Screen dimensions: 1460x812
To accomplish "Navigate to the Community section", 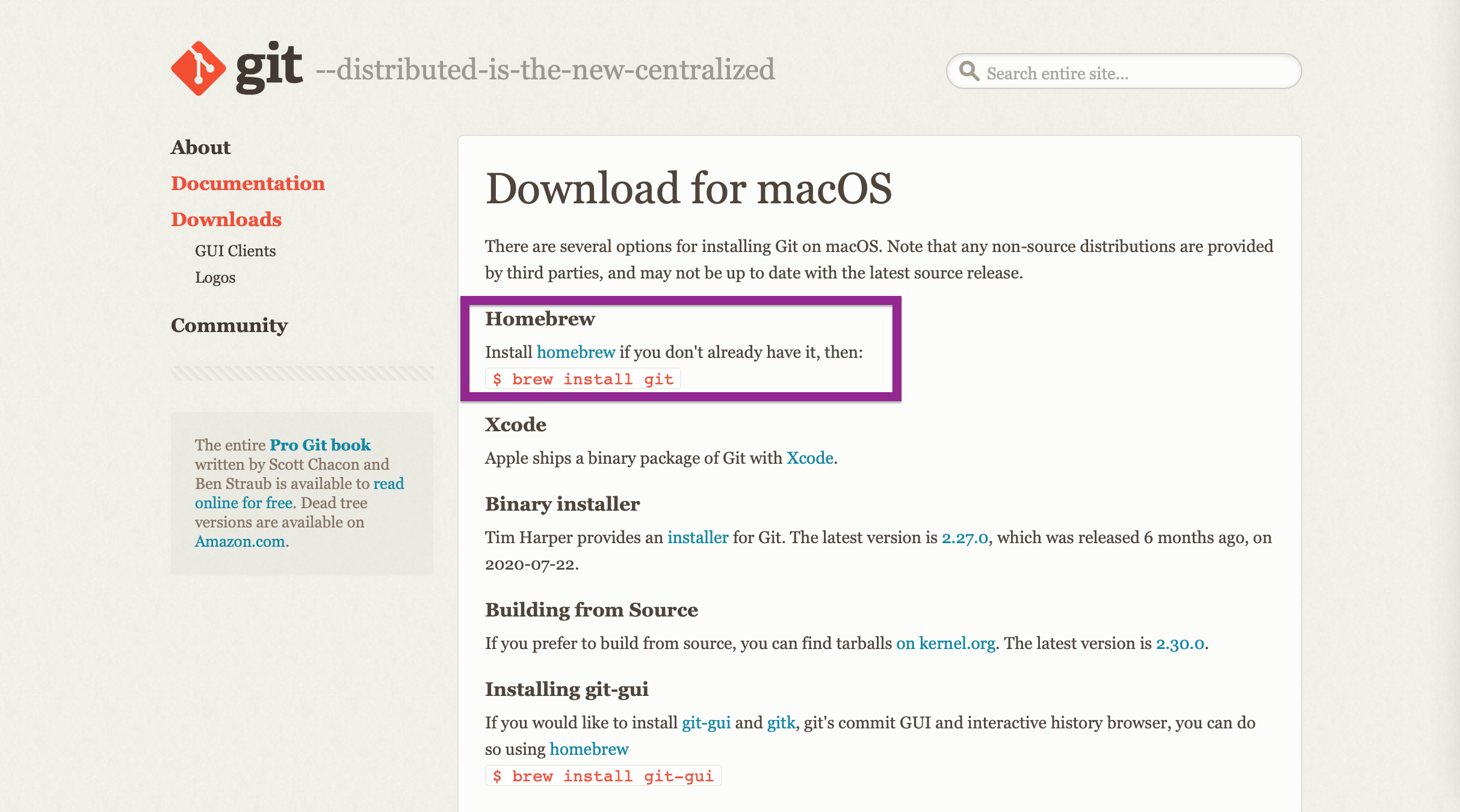I will (x=229, y=325).
